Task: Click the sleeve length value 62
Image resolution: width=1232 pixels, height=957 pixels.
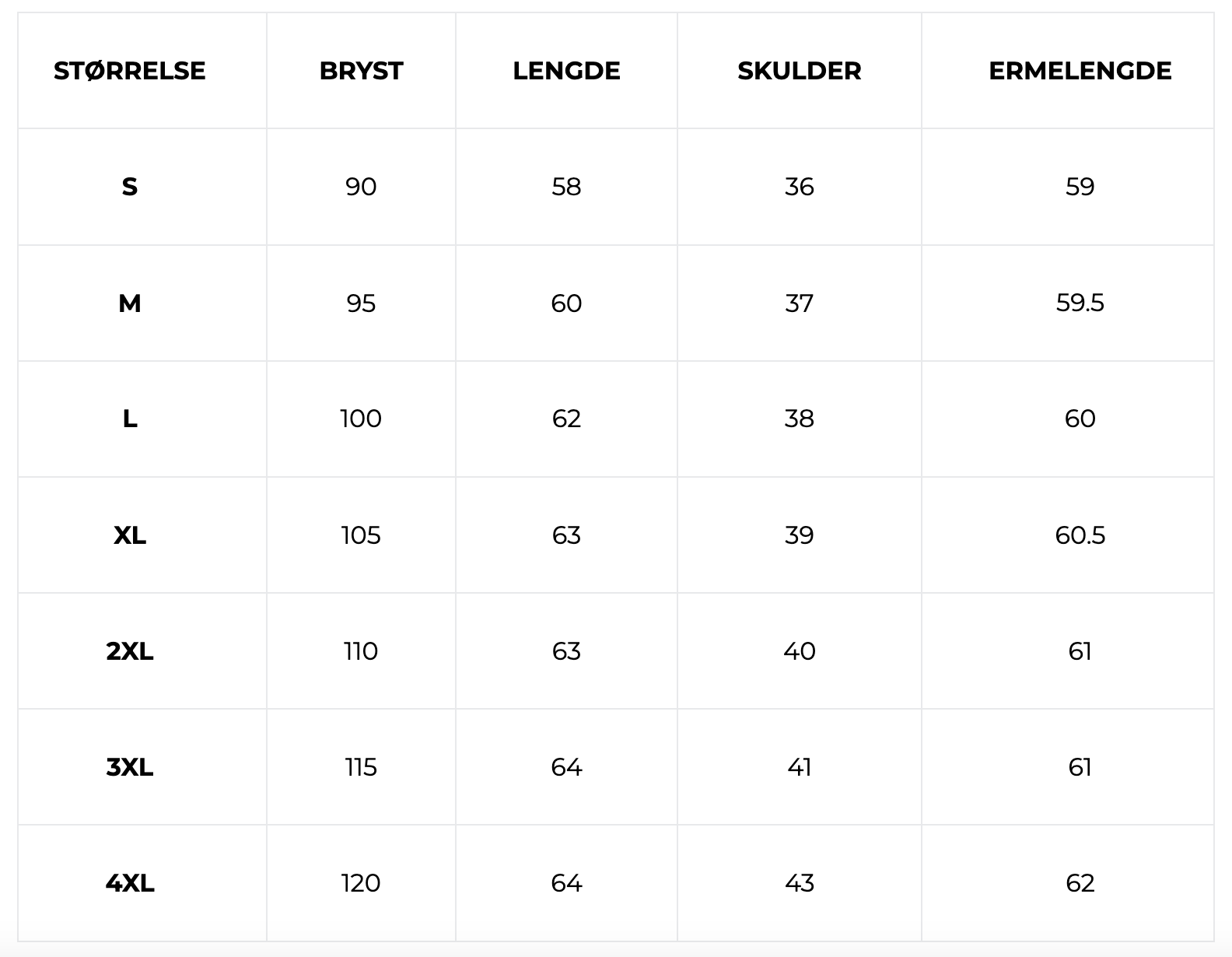Action: point(1080,883)
